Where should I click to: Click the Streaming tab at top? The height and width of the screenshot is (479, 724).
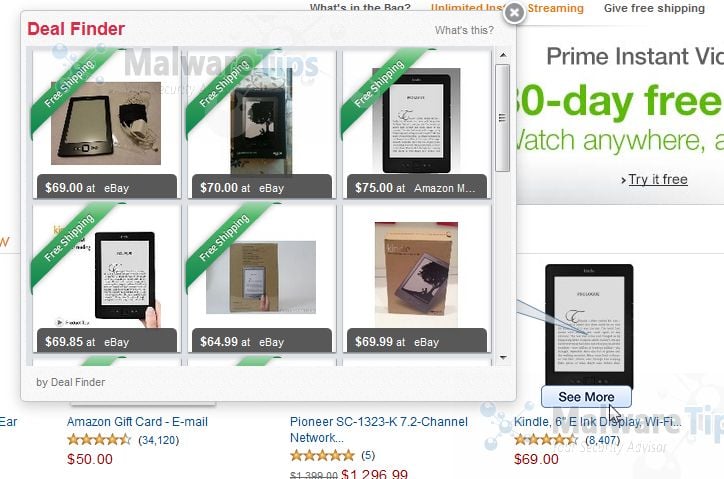pos(555,8)
